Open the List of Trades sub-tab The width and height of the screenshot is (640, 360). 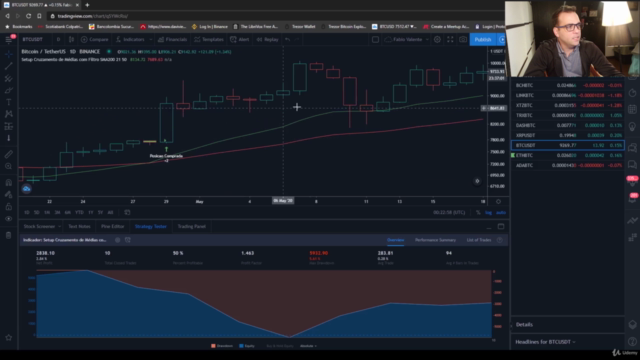click(x=479, y=240)
